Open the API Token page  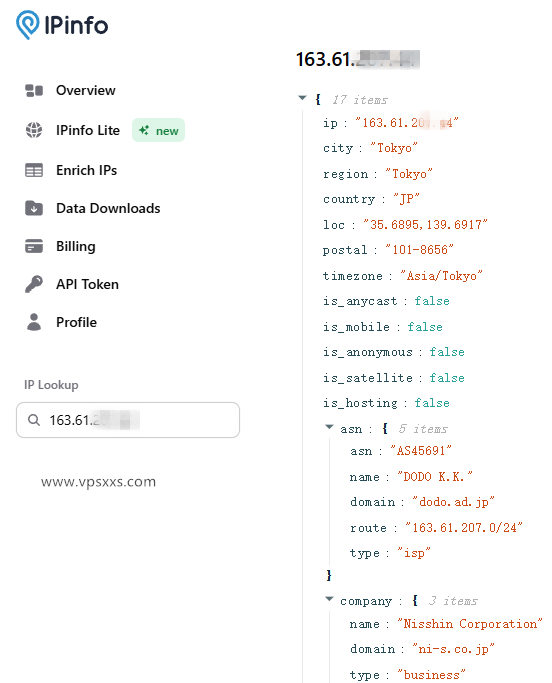coord(88,284)
